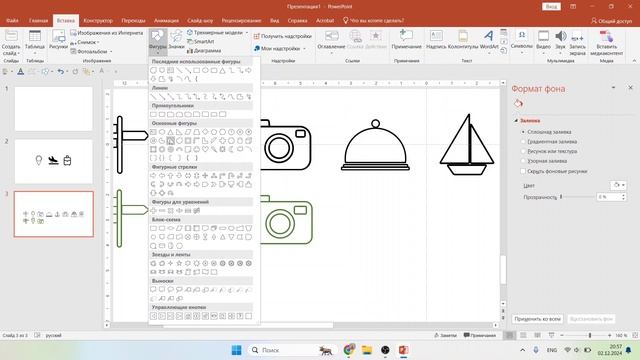Check Скрыть фоновые рисунки checkbox
This screenshot has height=360, width=640.
tap(523, 171)
